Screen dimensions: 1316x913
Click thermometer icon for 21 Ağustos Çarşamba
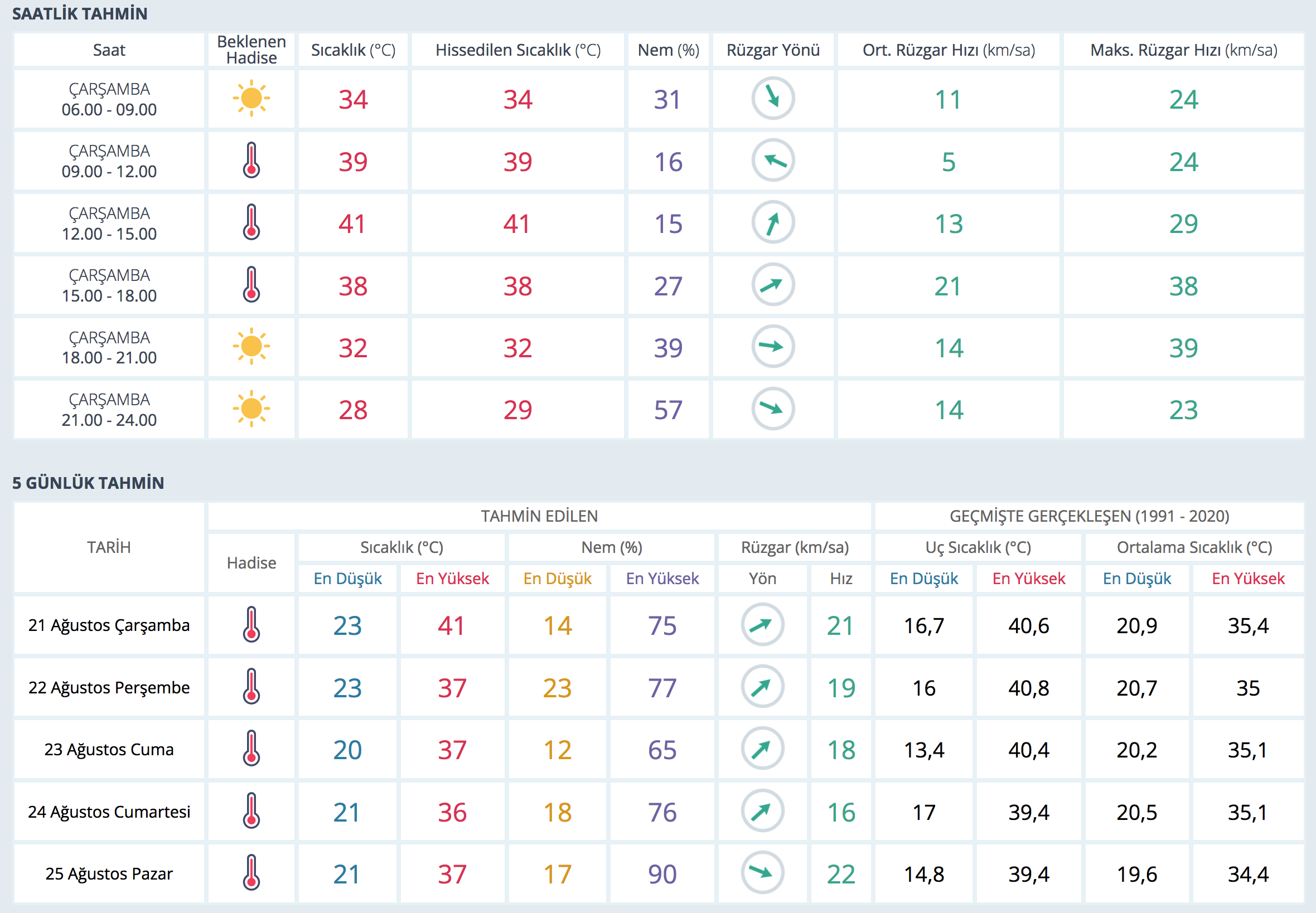pos(251,625)
